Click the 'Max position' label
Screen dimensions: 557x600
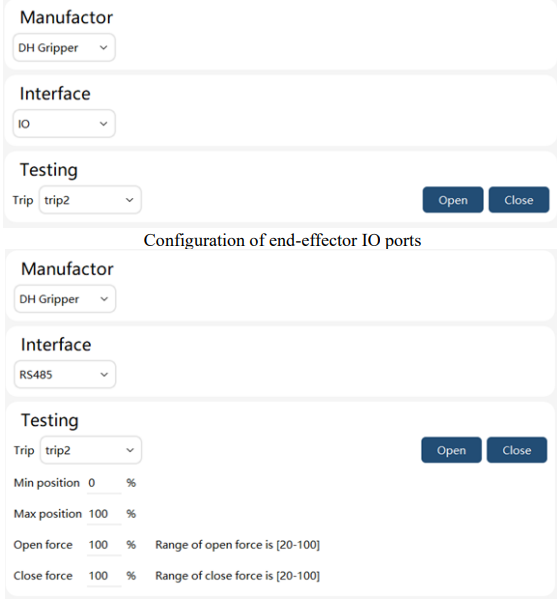coord(48,514)
